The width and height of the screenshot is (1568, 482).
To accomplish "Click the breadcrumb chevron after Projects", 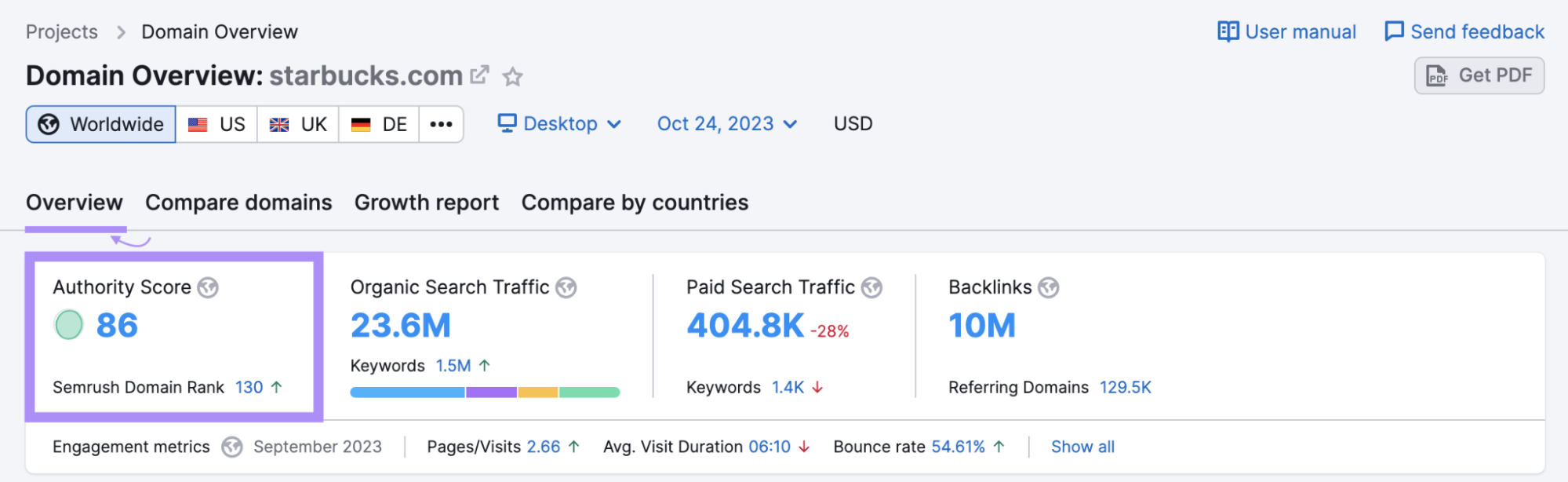I will pyautogui.click(x=121, y=32).
